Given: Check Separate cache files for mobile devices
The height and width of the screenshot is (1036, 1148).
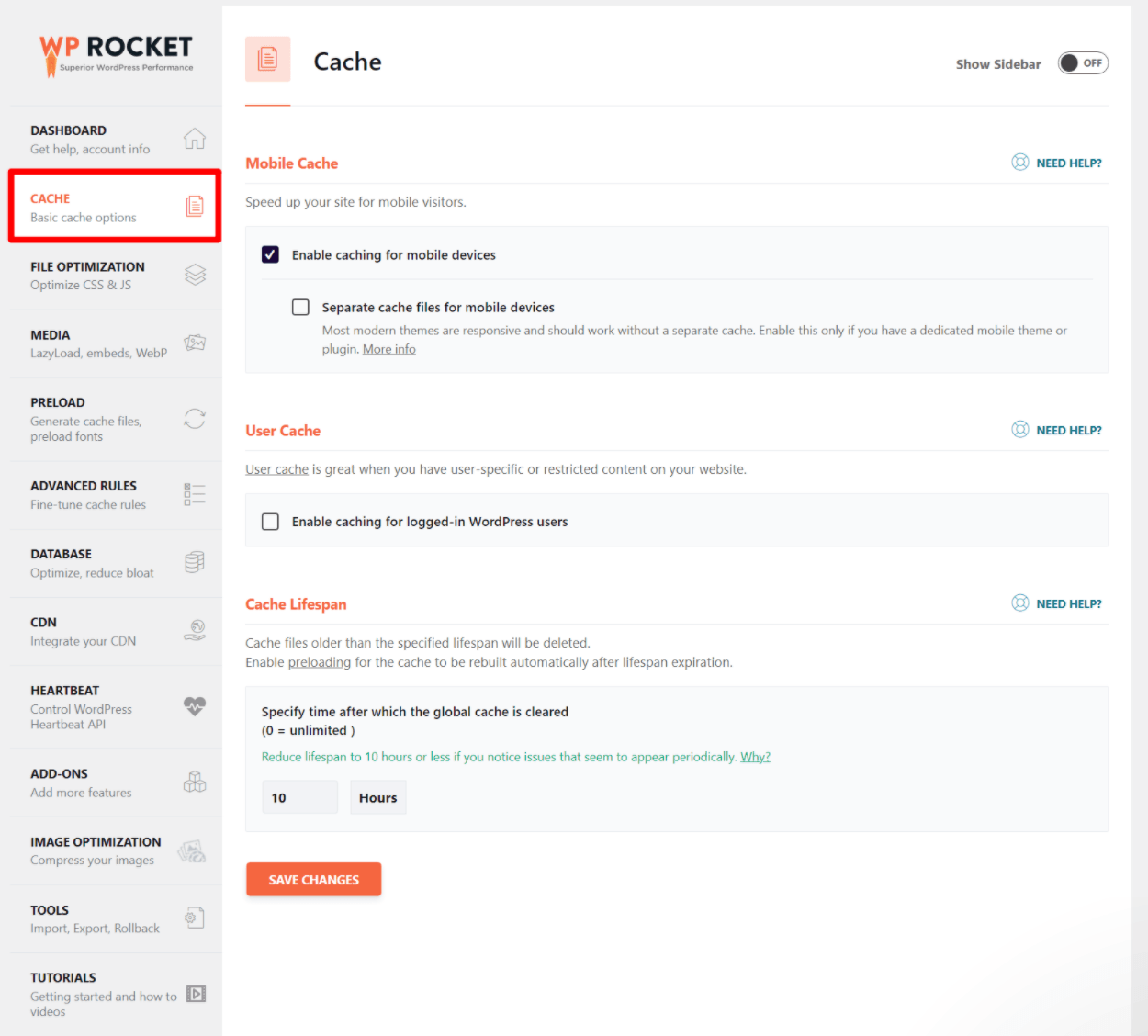Looking at the screenshot, I should pyautogui.click(x=300, y=307).
